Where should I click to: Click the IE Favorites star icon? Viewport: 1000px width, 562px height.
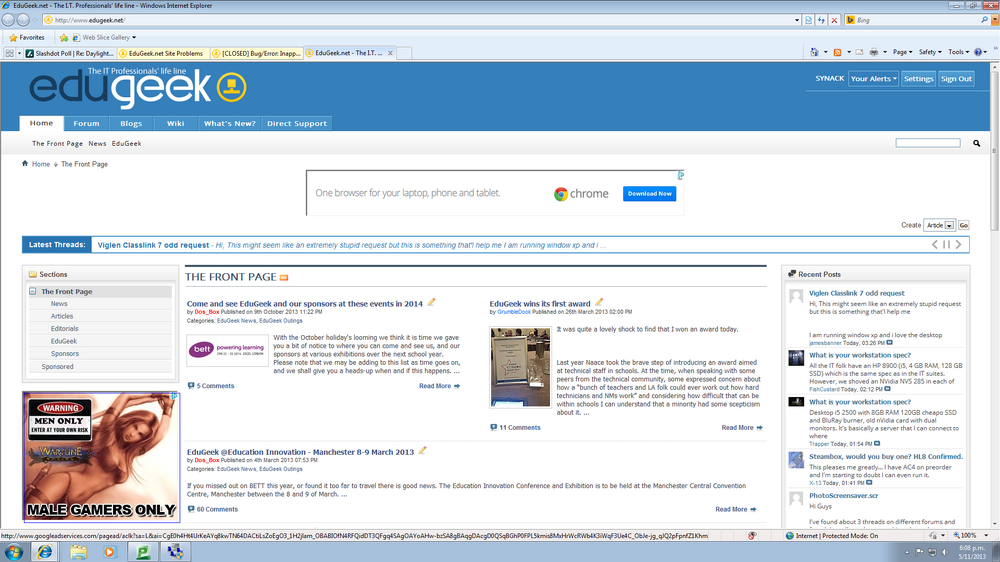point(13,38)
